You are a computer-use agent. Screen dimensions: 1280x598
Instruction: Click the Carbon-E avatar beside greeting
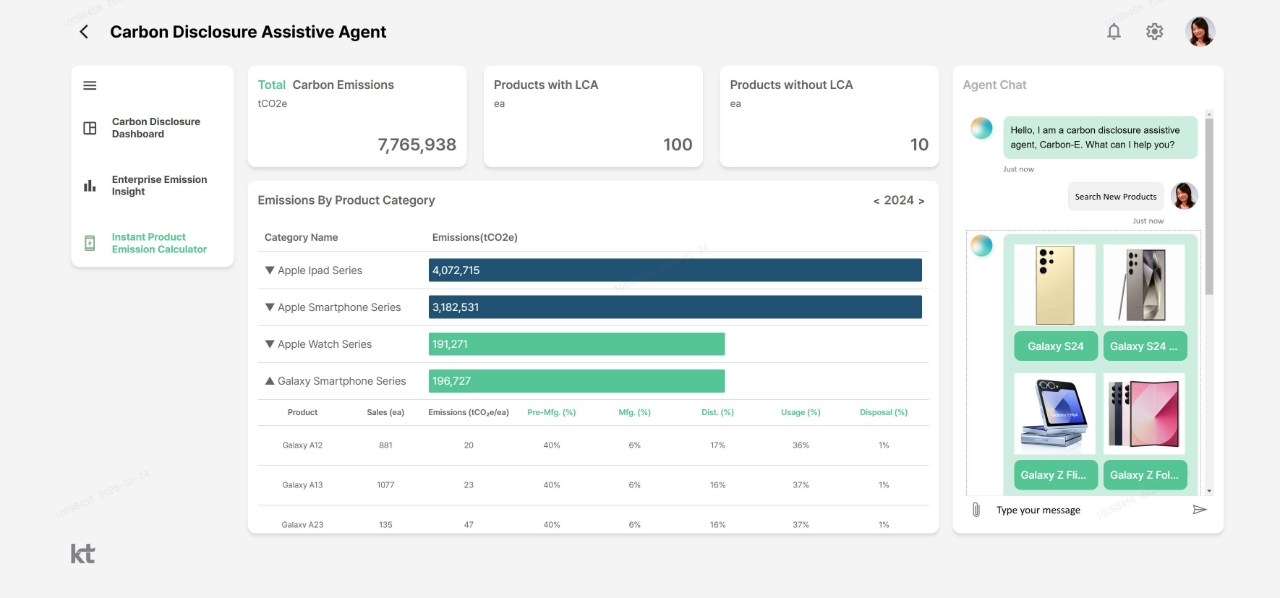click(982, 128)
